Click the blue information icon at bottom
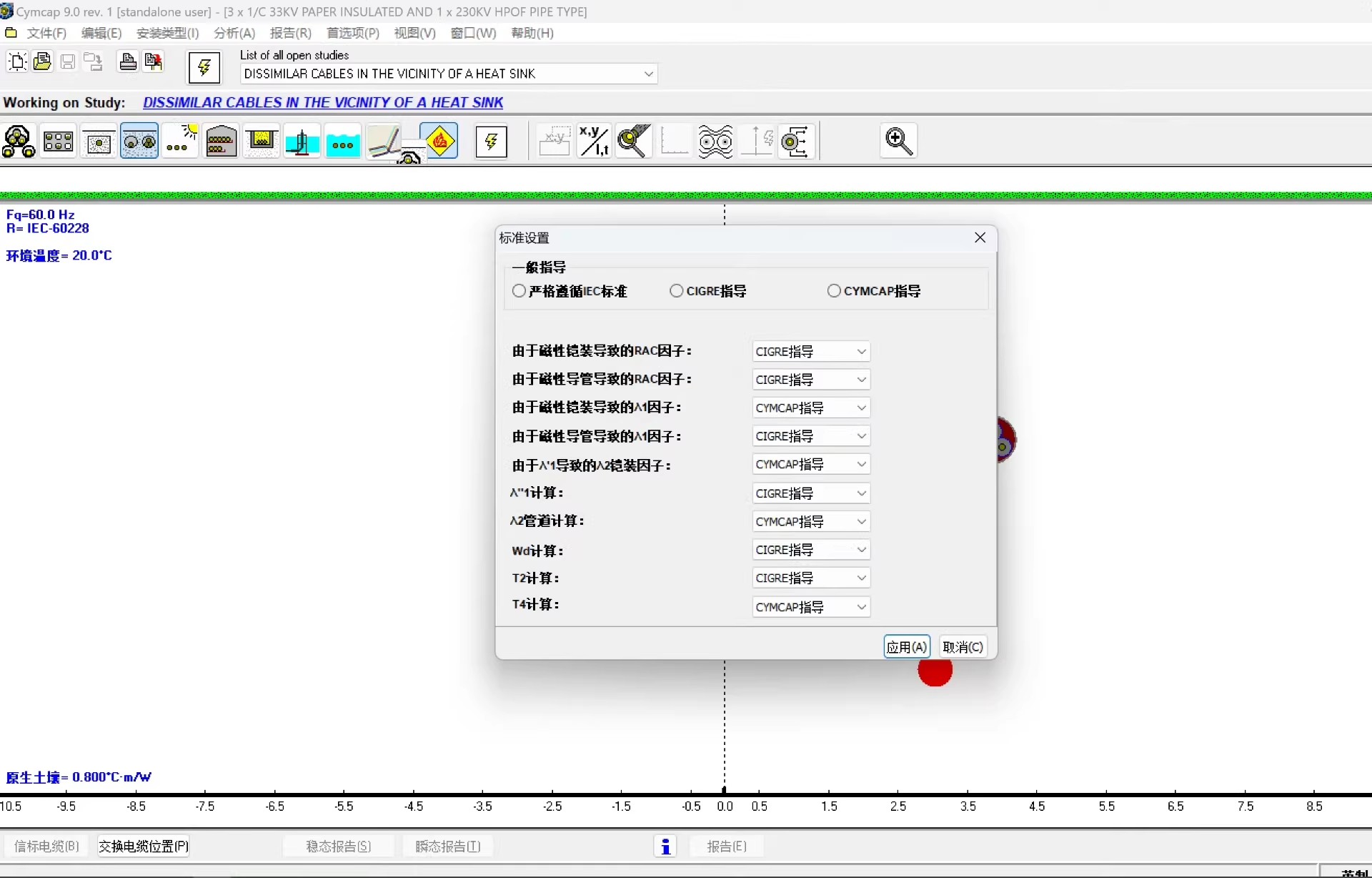1372x878 pixels. [x=665, y=847]
